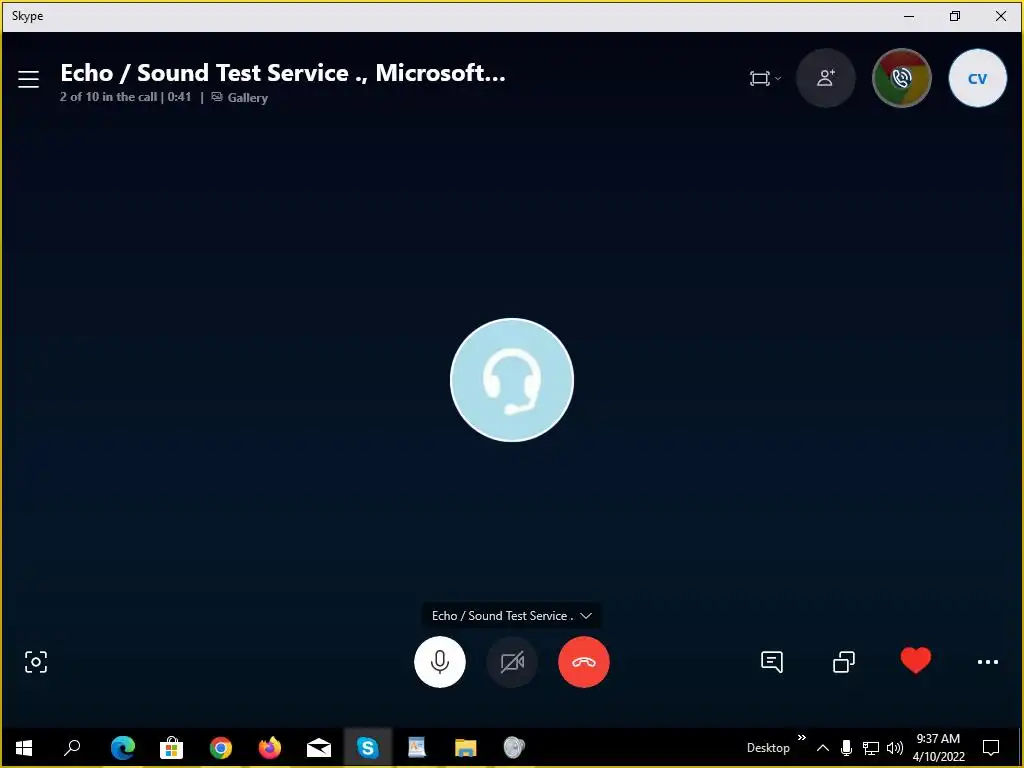The image size is (1024, 768).
Task: Click the Echo / Sound Test Service call title
Action: pos(283,72)
